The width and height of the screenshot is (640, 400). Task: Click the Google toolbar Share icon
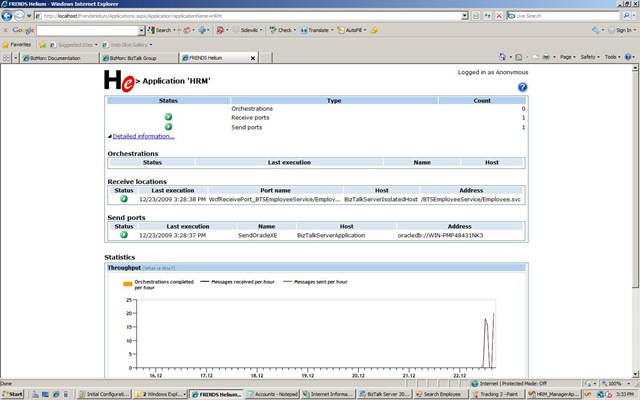pos(202,30)
